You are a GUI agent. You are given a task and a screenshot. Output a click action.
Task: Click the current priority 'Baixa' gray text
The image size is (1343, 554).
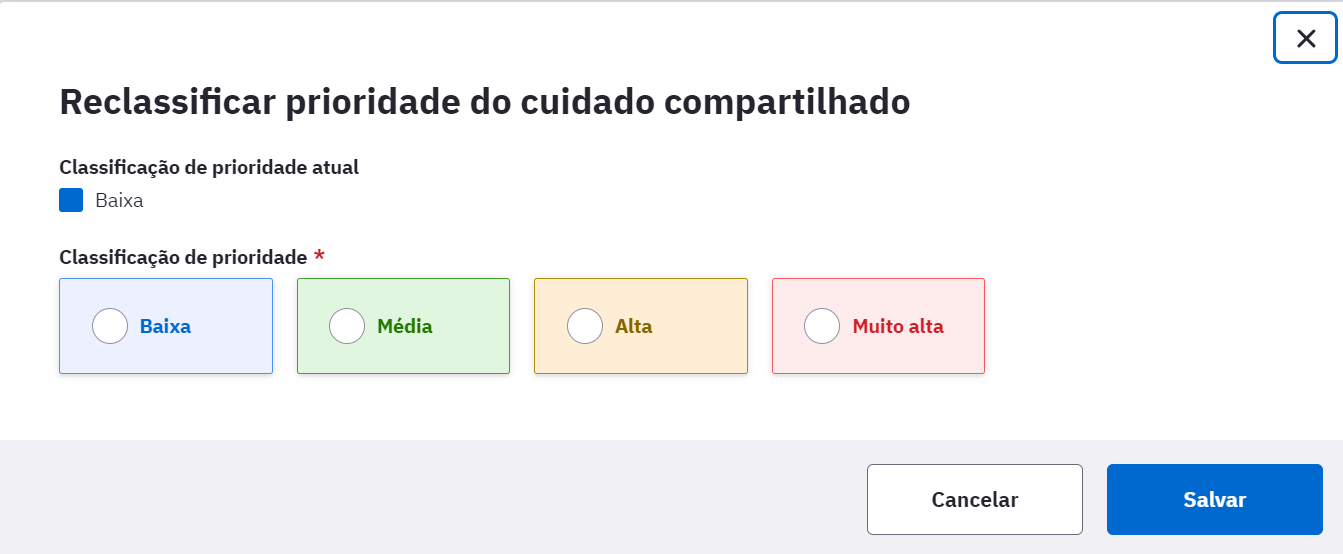coord(119,200)
